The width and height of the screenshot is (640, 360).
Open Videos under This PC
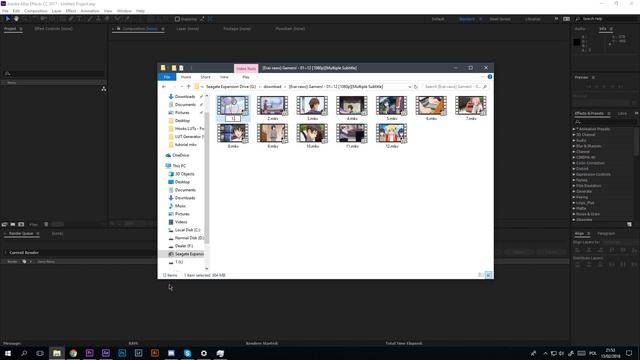pyautogui.click(x=178, y=222)
